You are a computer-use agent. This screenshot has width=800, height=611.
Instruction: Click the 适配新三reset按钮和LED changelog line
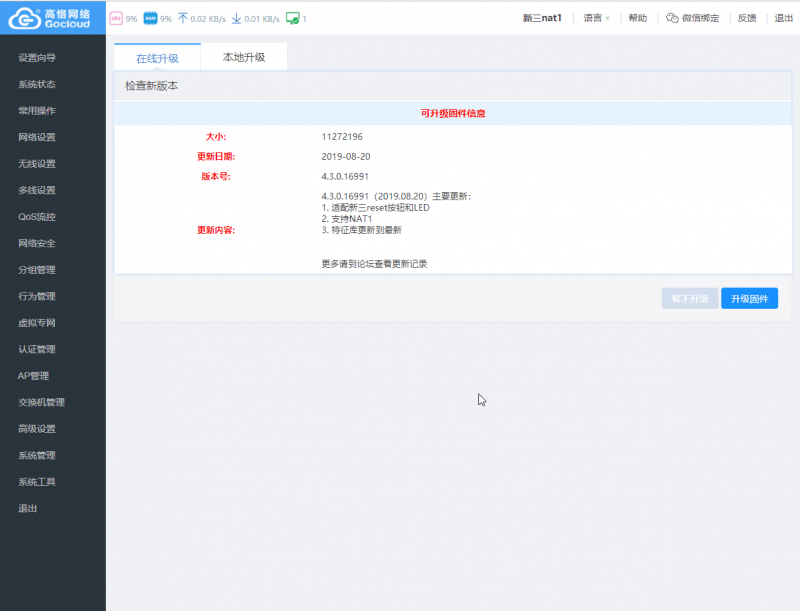pyautogui.click(x=376, y=208)
